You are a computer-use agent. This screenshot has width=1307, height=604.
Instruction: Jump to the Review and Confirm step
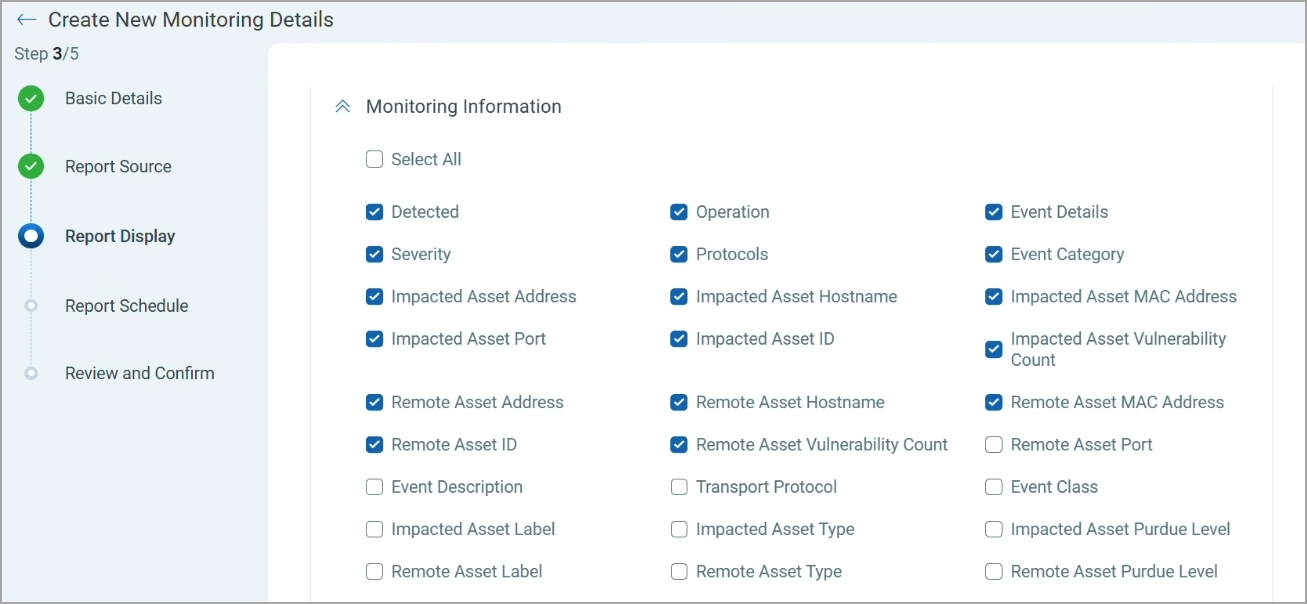click(x=139, y=373)
